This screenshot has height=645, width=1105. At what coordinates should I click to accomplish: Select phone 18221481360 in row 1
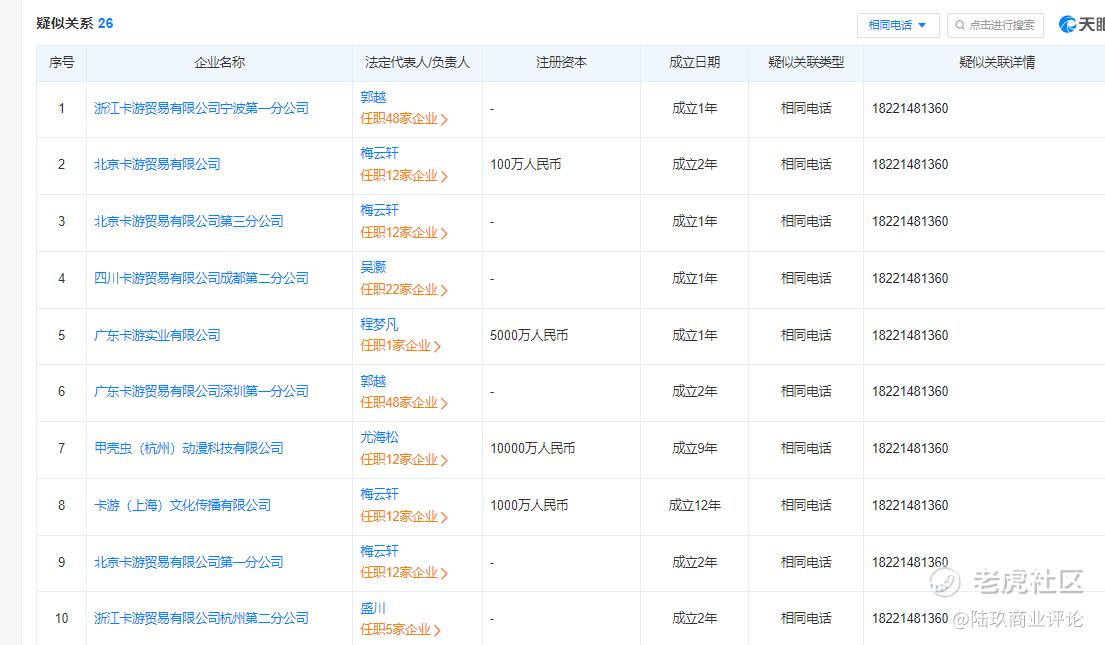pyautogui.click(x=910, y=109)
